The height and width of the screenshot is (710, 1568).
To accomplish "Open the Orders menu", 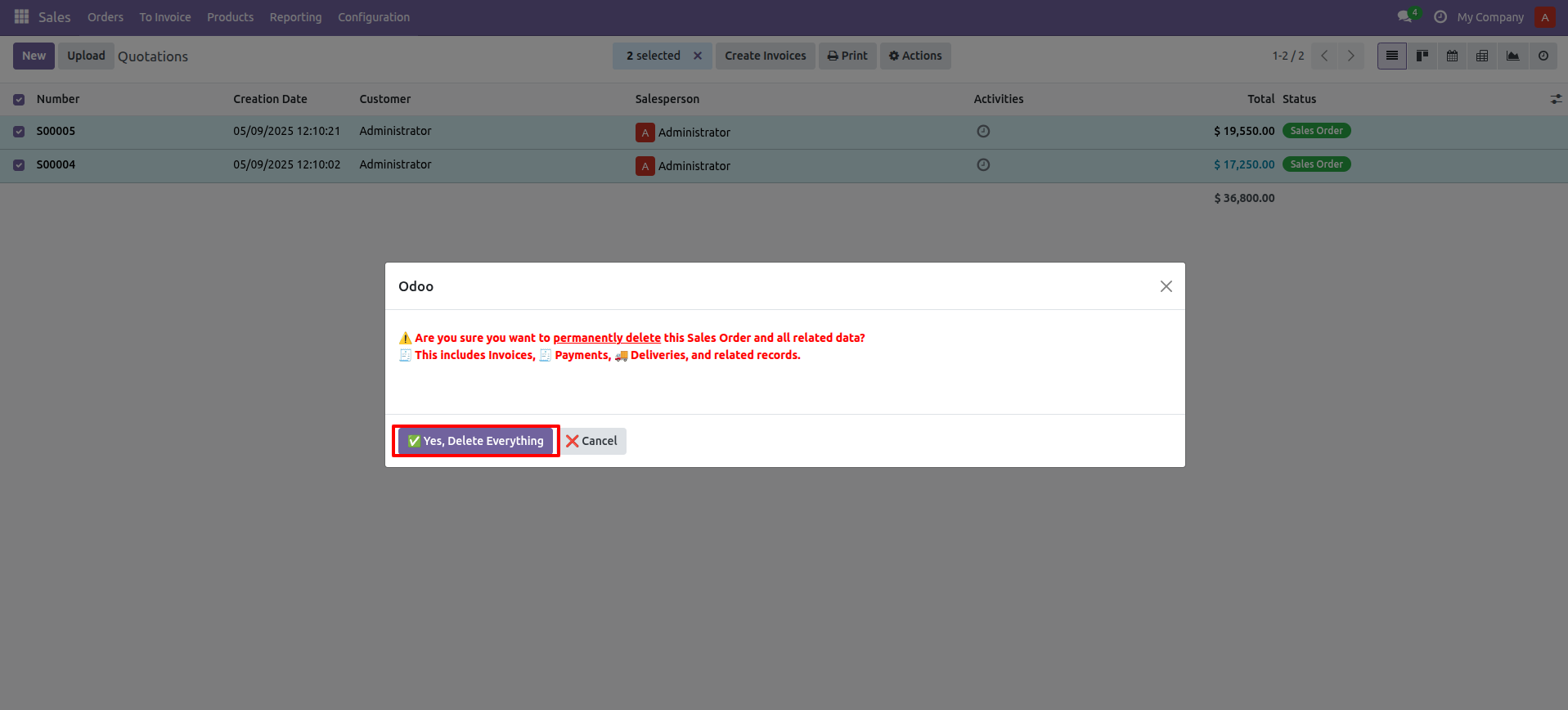I will point(106,17).
